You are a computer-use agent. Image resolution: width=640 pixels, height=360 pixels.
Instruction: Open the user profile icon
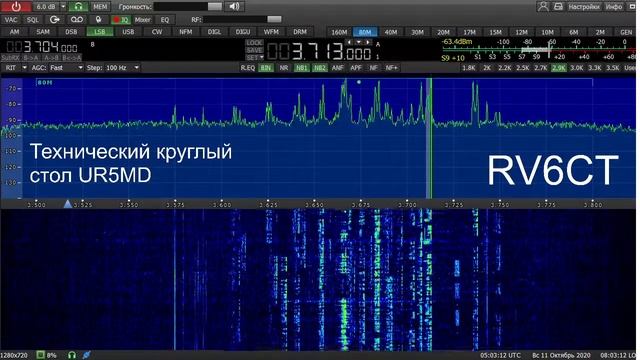pyautogui.click(x=542, y=7)
